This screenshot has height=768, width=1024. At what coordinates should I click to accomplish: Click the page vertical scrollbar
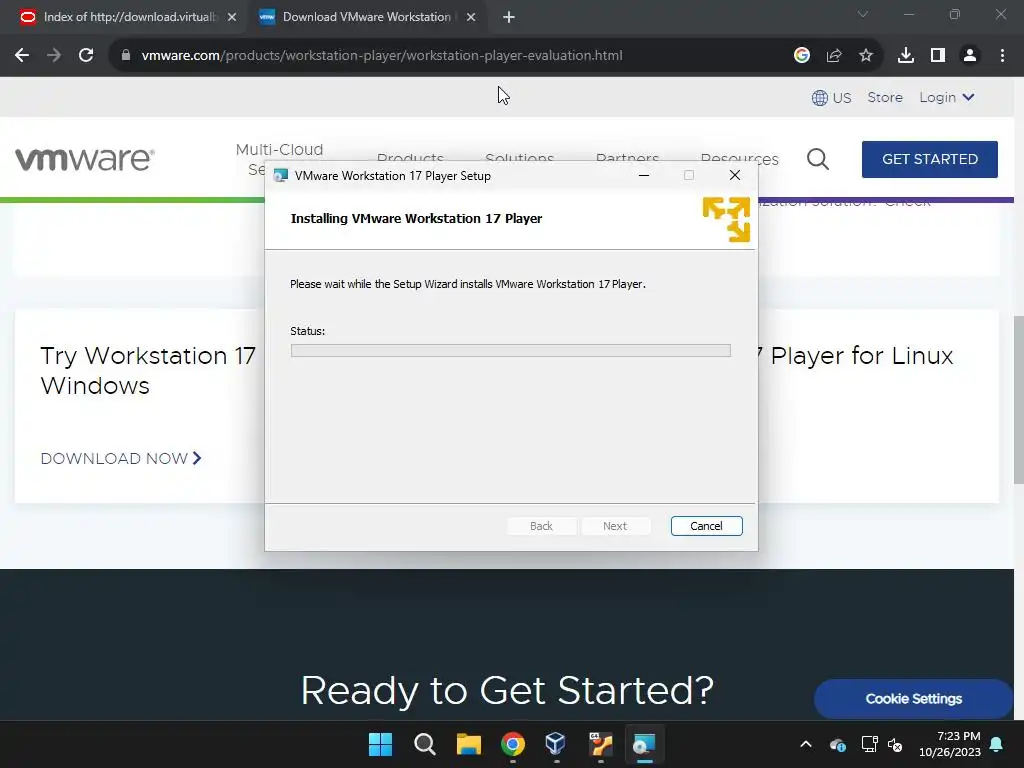(1019, 398)
